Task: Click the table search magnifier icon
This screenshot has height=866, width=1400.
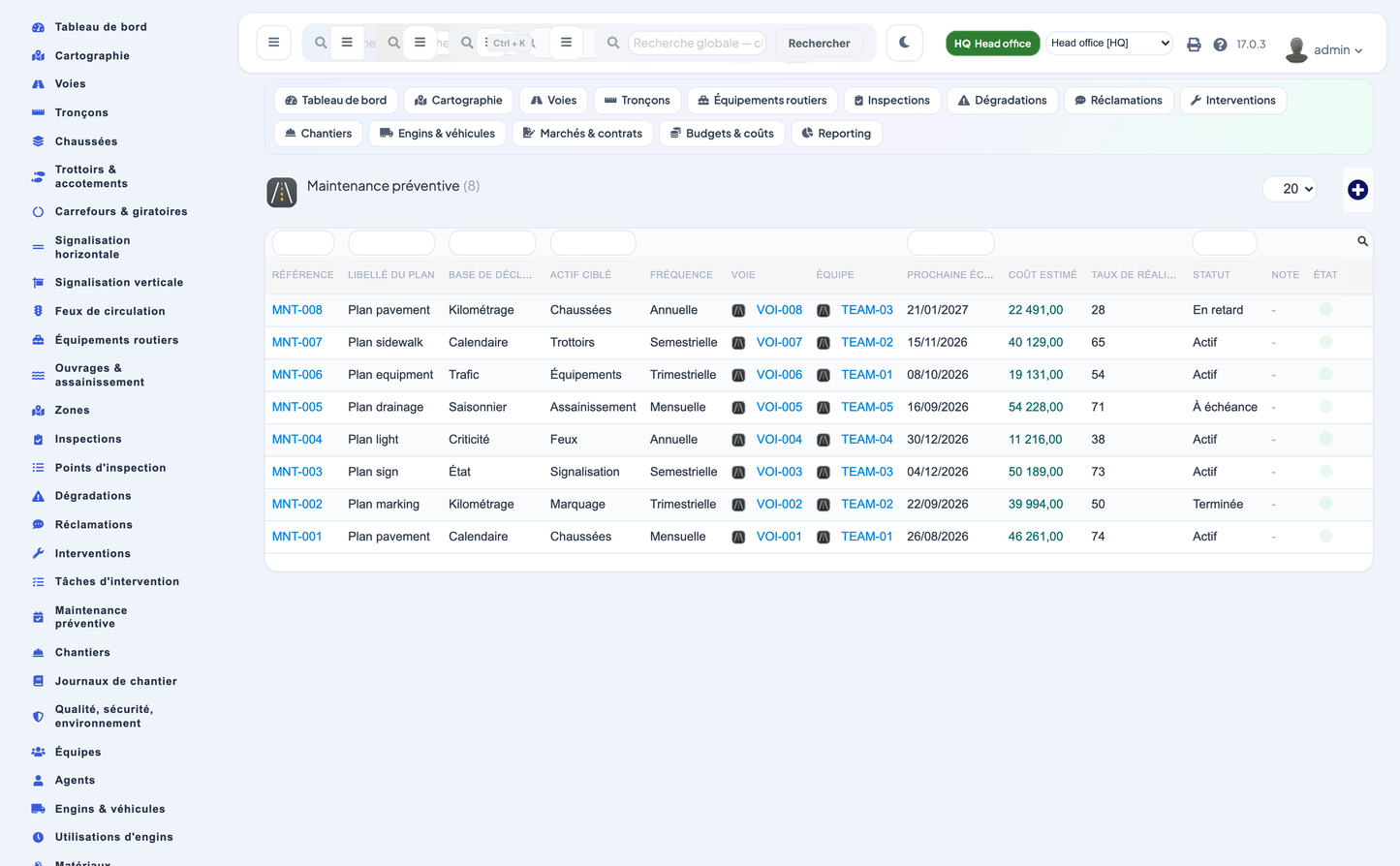Action: 1362,241
